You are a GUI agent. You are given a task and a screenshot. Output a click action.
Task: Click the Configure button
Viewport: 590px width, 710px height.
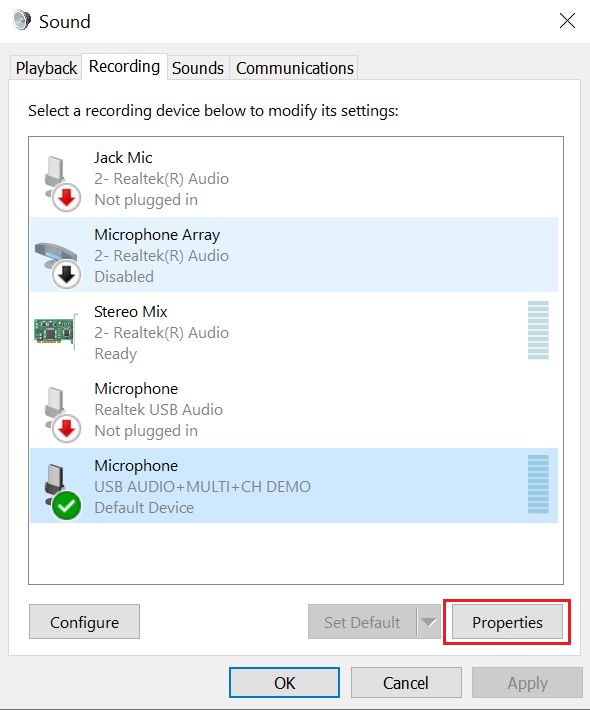[84, 622]
